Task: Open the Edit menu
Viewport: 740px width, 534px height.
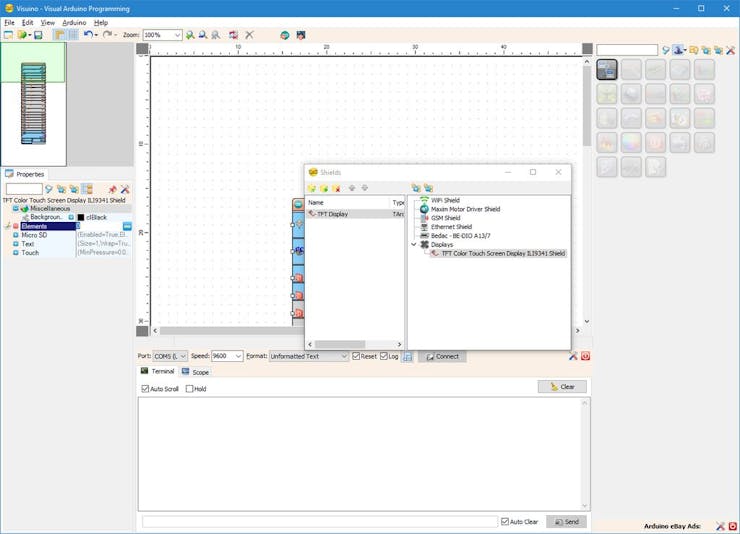Action: tap(27, 22)
